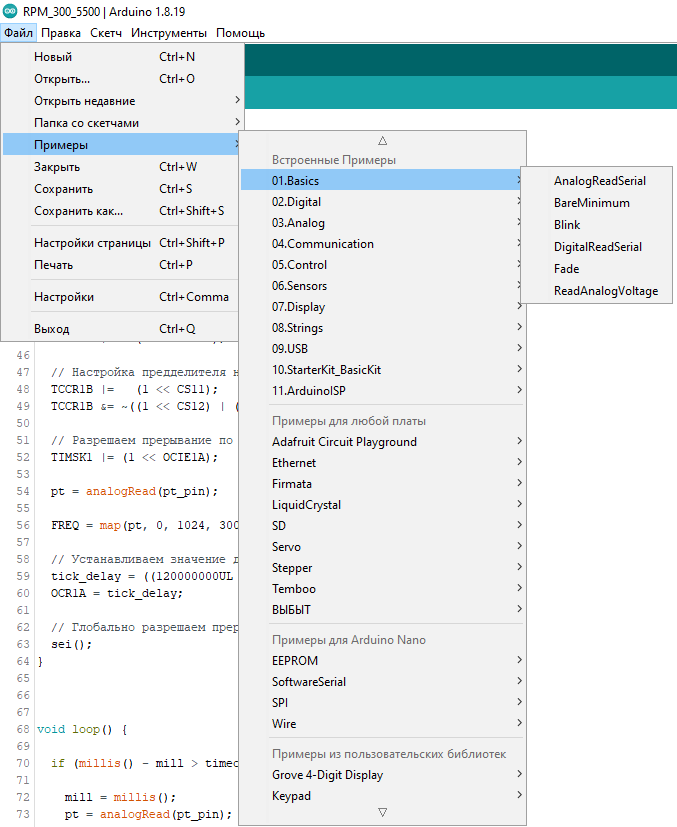Choose ReadAnalogVoltage from Basics submenu
This screenshot has width=677, height=827.
pyautogui.click(x=605, y=291)
